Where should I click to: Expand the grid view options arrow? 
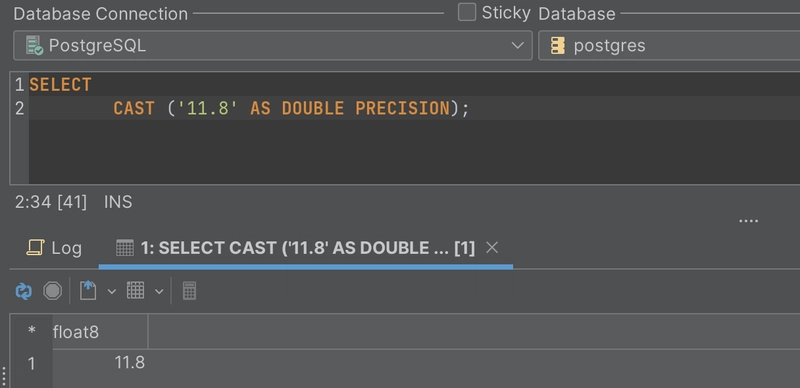(x=159, y=292)
